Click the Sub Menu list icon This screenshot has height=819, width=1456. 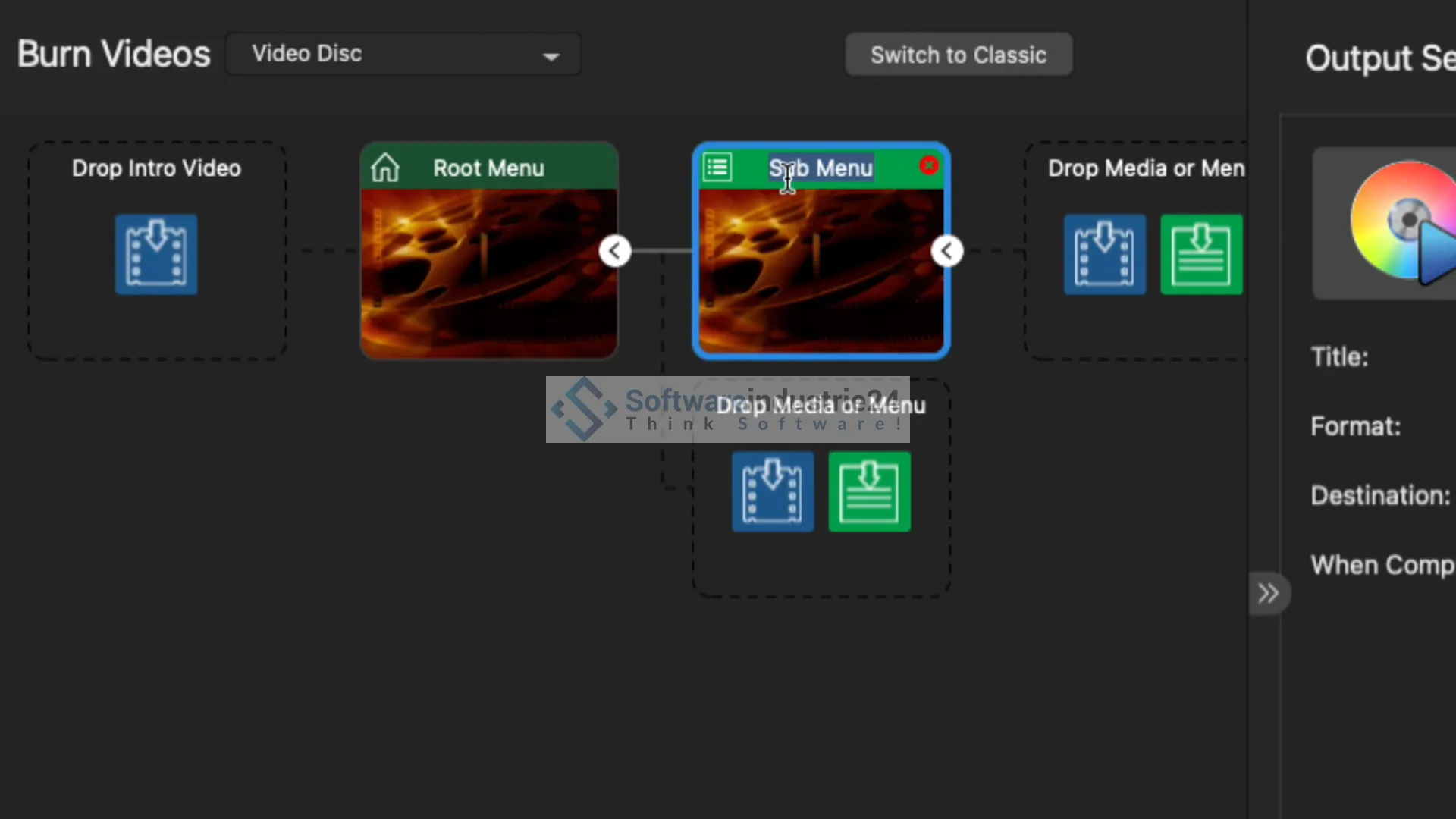pos(717,168)
